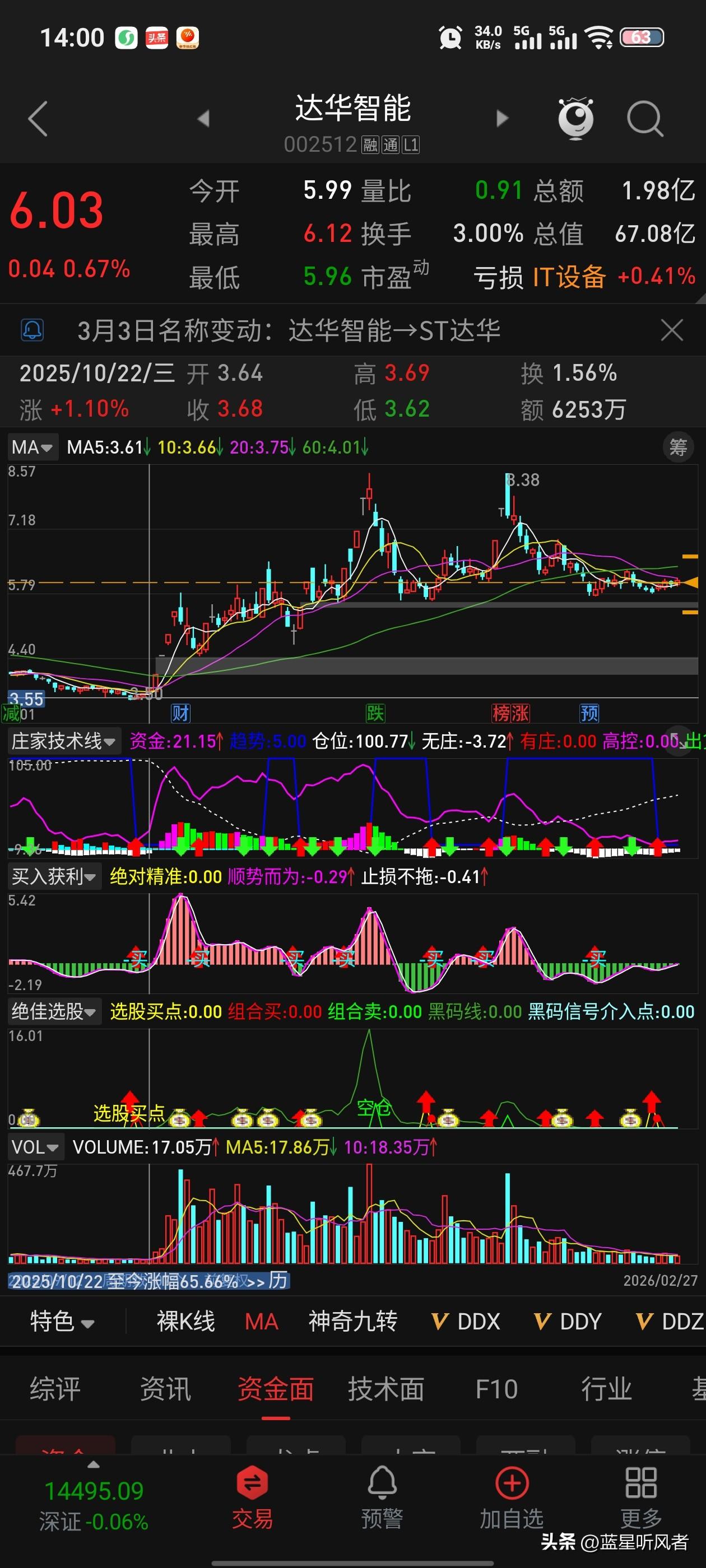Add stock via 加自选 plus icon
Image resolution: width=706 pixels, height=1568 pixels.
pos(512,1496)
